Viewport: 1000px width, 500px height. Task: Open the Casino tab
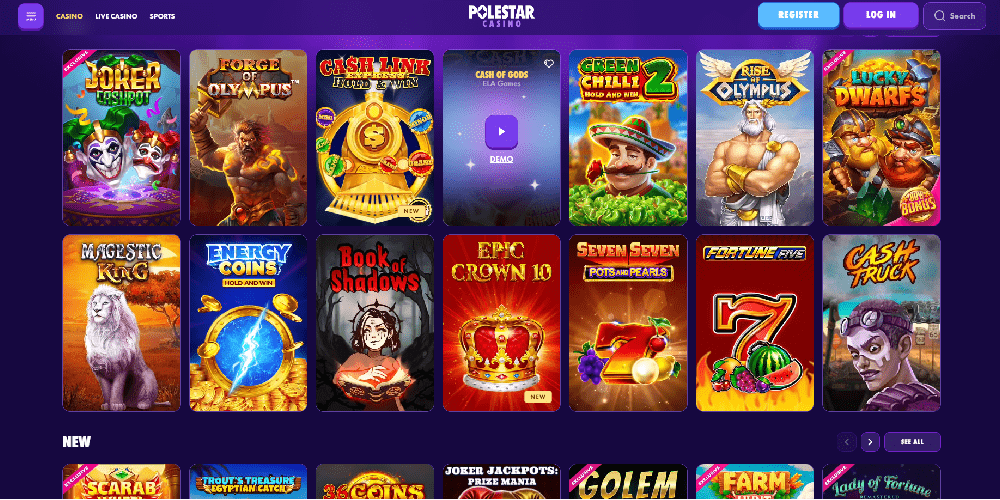[69, 16]
